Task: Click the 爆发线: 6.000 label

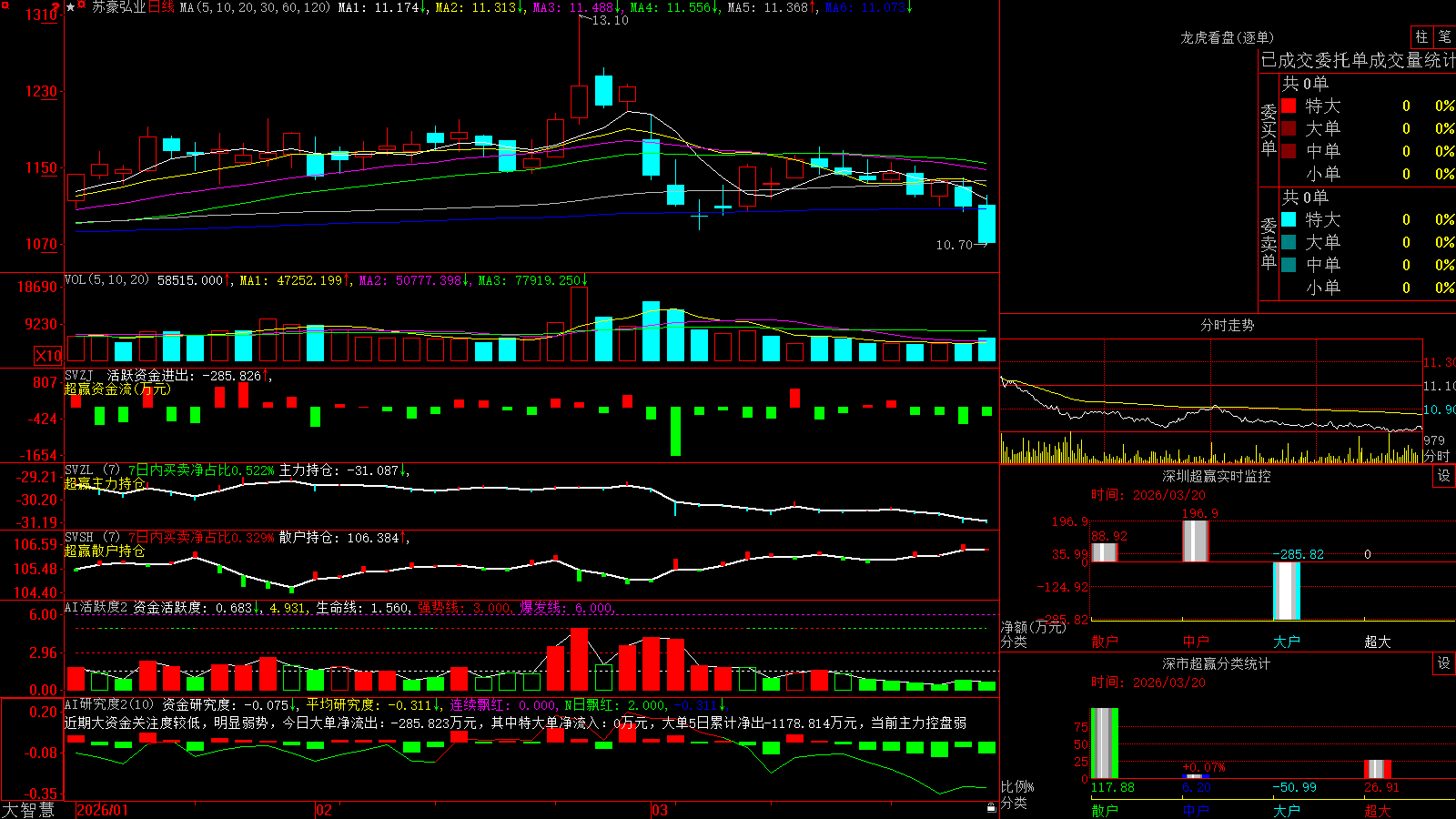Action: [566, 607]
